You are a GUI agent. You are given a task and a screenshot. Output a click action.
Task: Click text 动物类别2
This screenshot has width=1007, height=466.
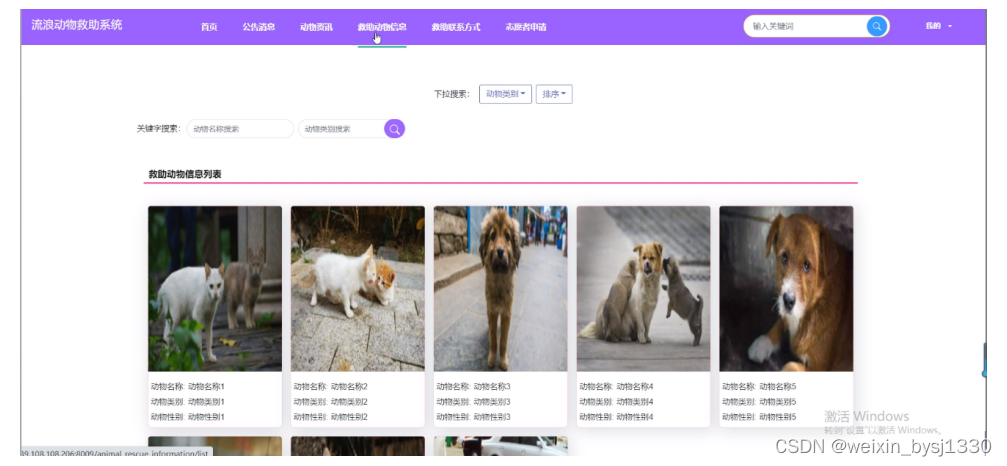click(349, 402)
